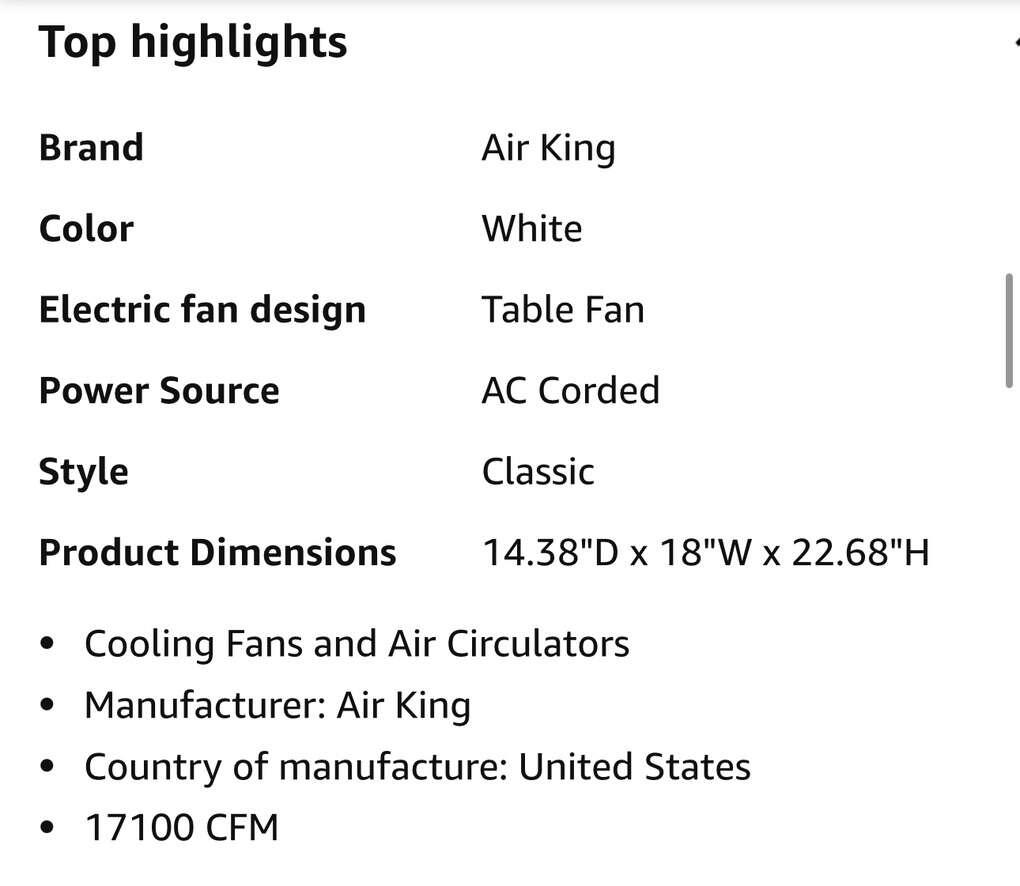Screen dimensions: 1020x886
Task: Select the 14.38"D x 18"W x 22.68"H dimensions value
Action: coord(705,553)
